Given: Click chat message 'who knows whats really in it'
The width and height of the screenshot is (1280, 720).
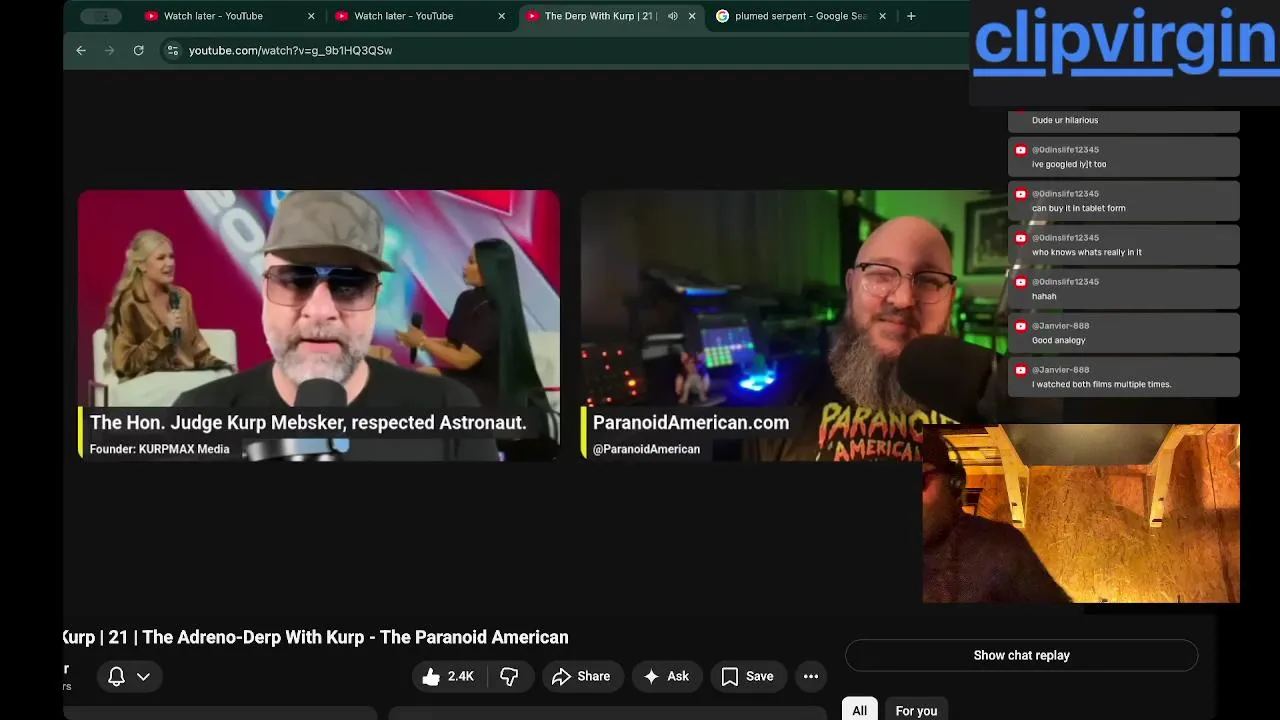Looking at the screenshot, I should 1087,252.
